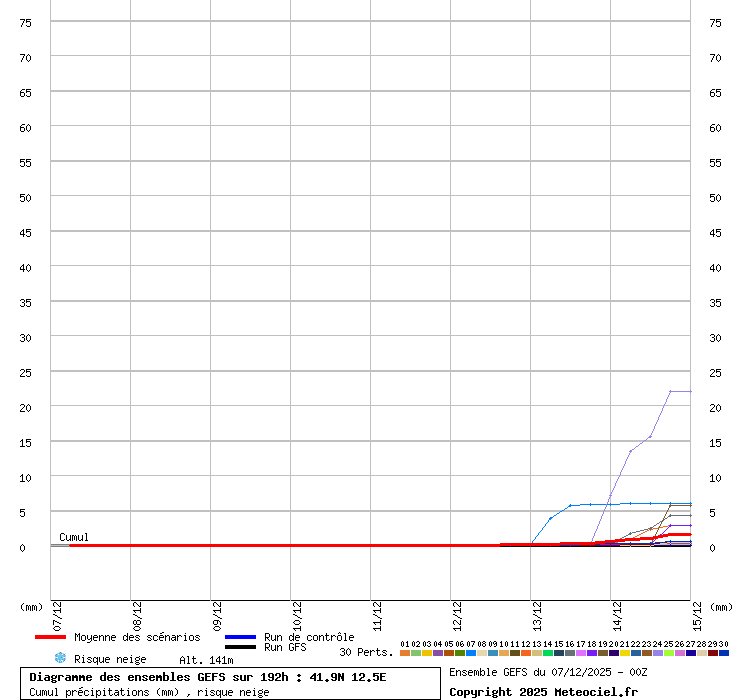
Task: Click the 75 value on left y-axis
Action: 26,23
